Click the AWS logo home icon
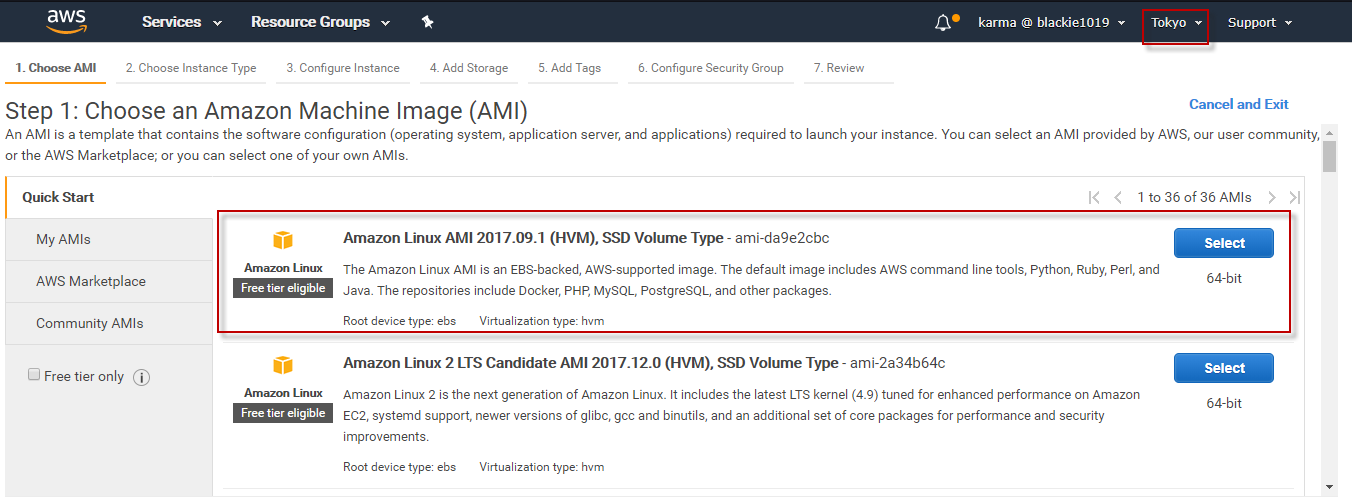The image size is (1352, 500). 67,22
